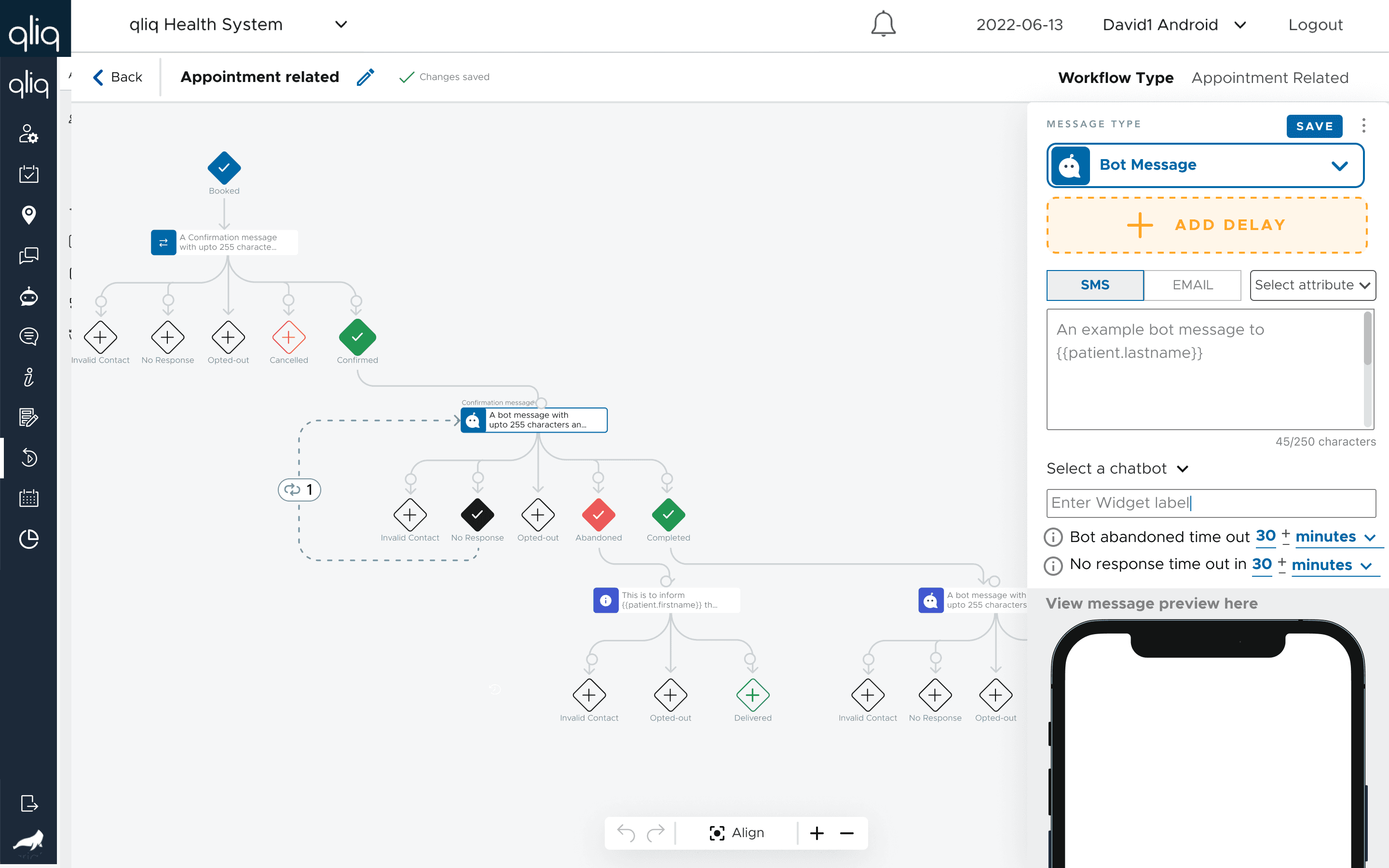
Task: Click the Align button in canvas toolbar
Action: (x=737, y=832)
